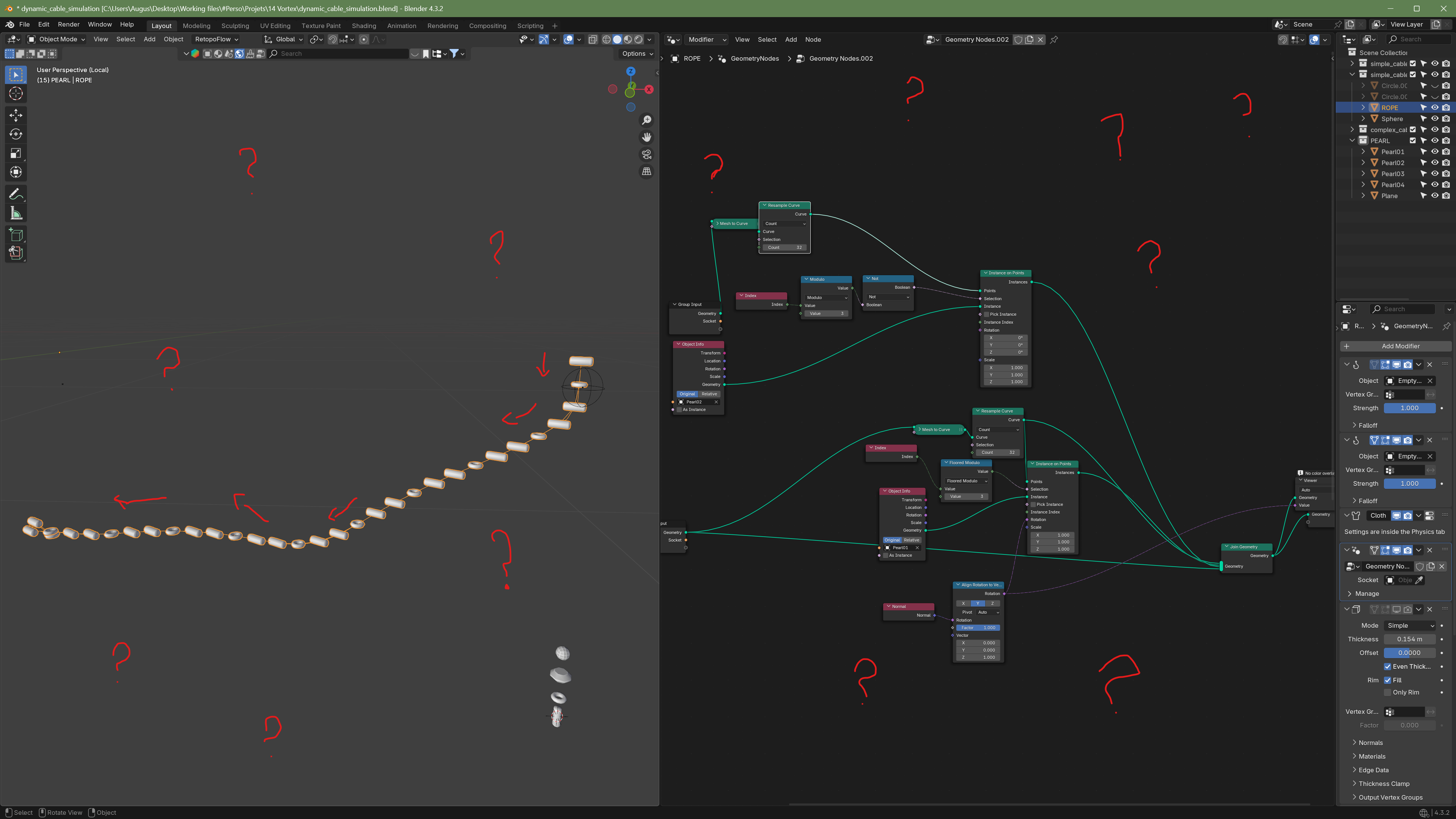This screenshot has height=819, width=1456.
Task: Click Relative in Pearl02 Object Info node
Action: point(709,394)
